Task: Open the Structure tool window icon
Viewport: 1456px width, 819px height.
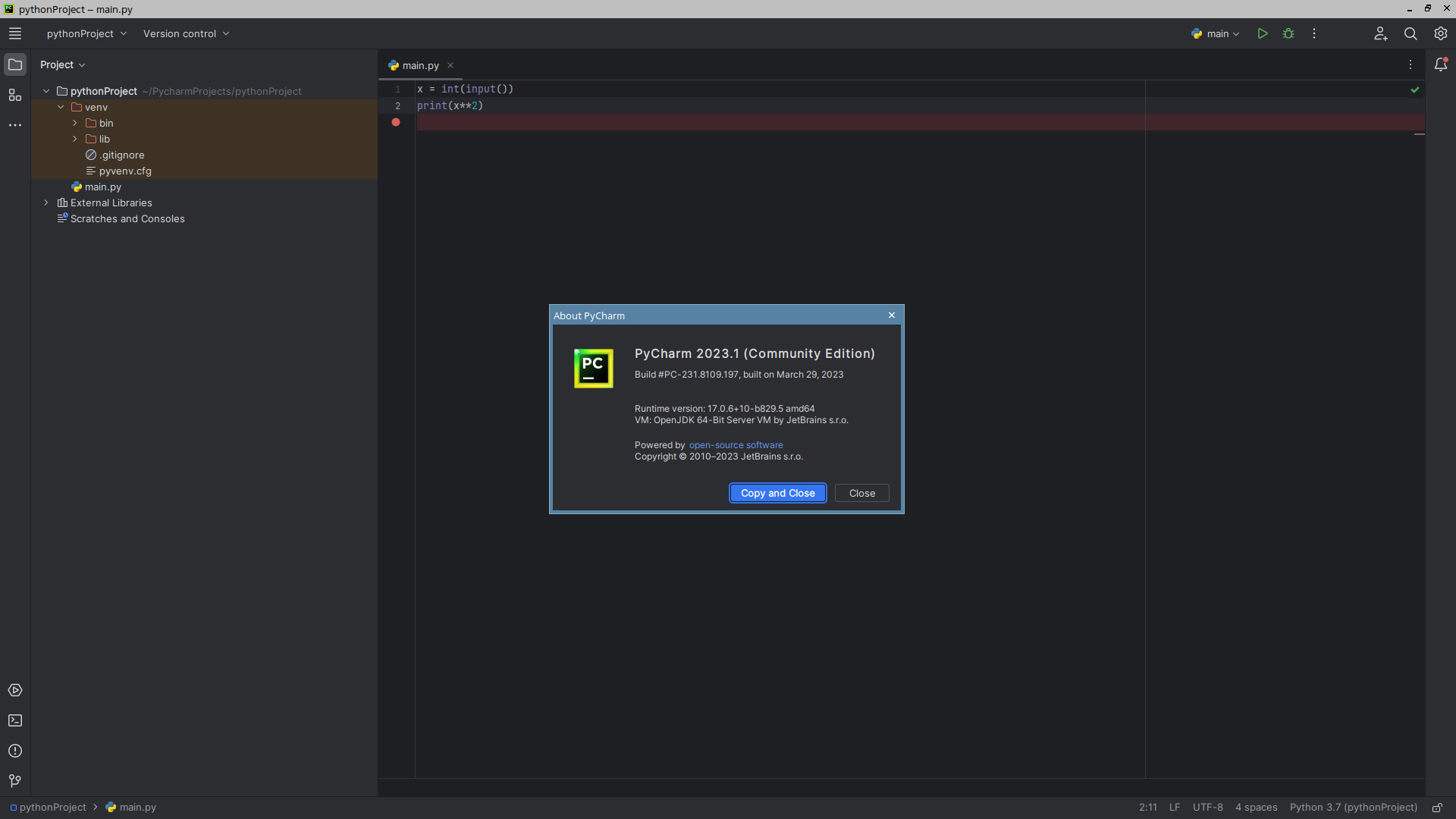Action: [x=15, y=95]
